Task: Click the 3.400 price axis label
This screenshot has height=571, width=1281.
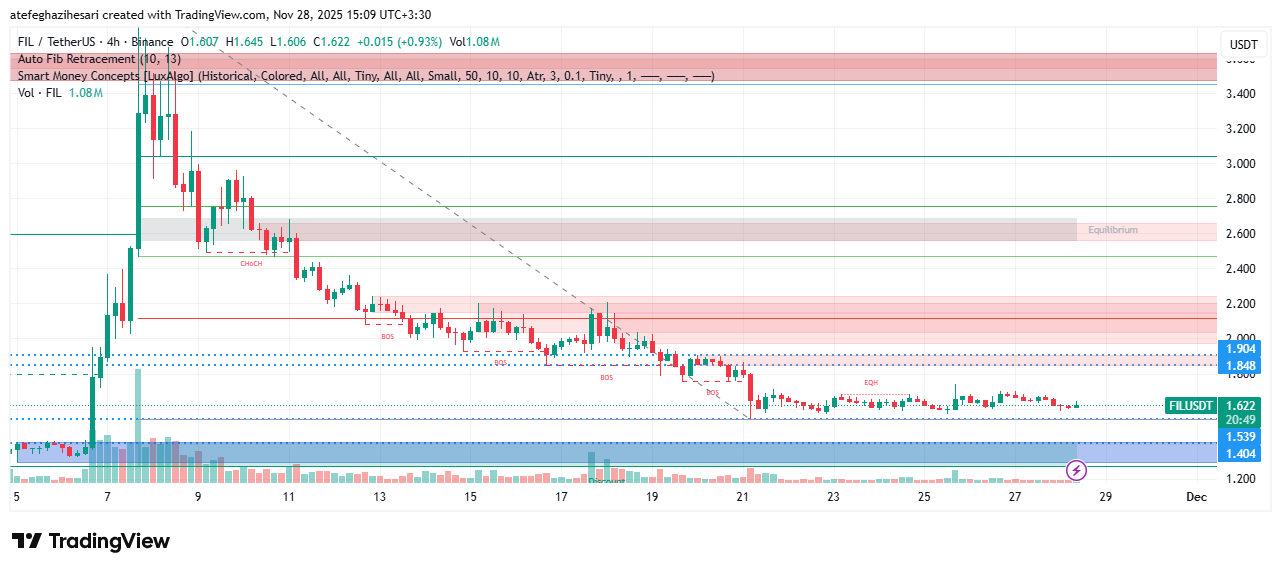Action: pyautogui.click(x=1241, y=94)
